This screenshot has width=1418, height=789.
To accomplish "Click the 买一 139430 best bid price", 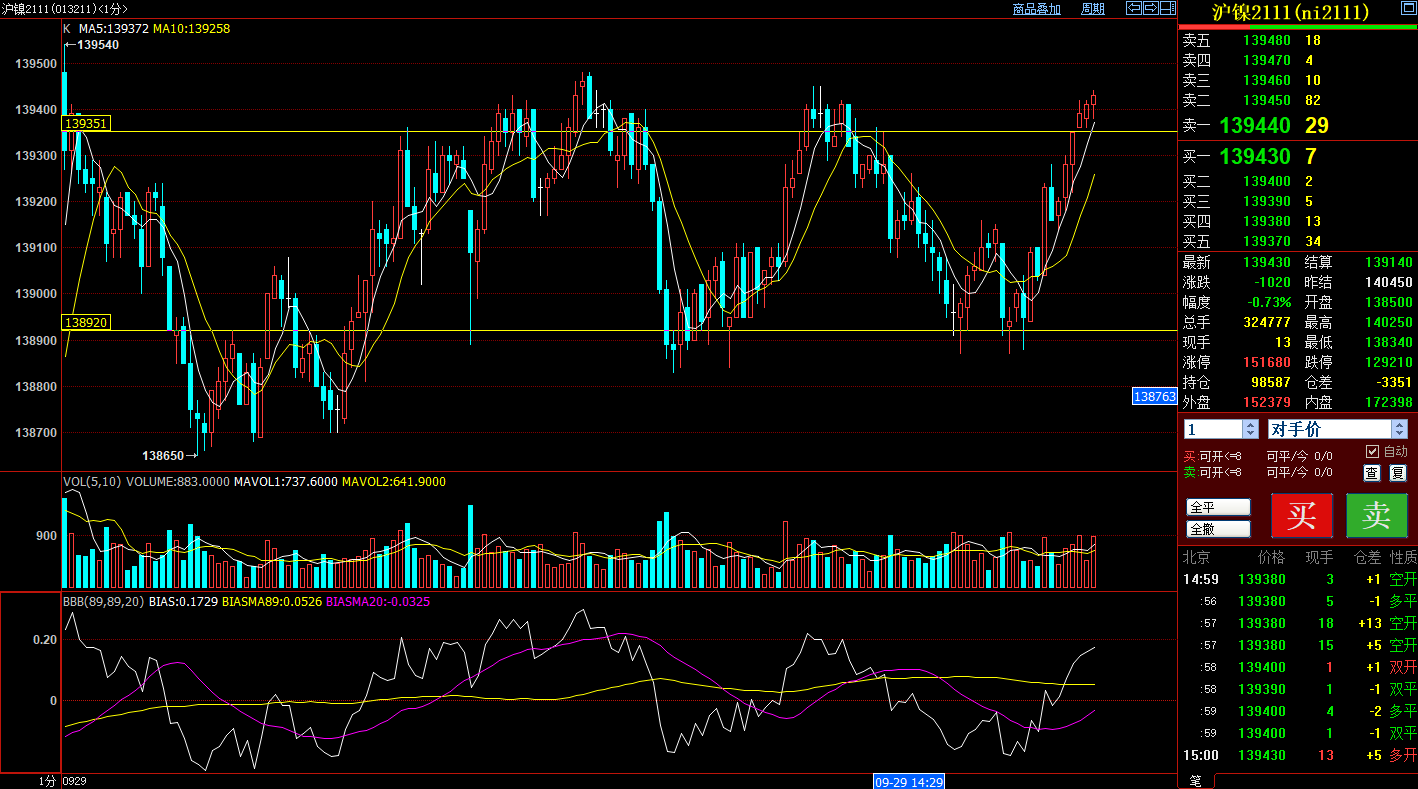I will coord(1255,156).
